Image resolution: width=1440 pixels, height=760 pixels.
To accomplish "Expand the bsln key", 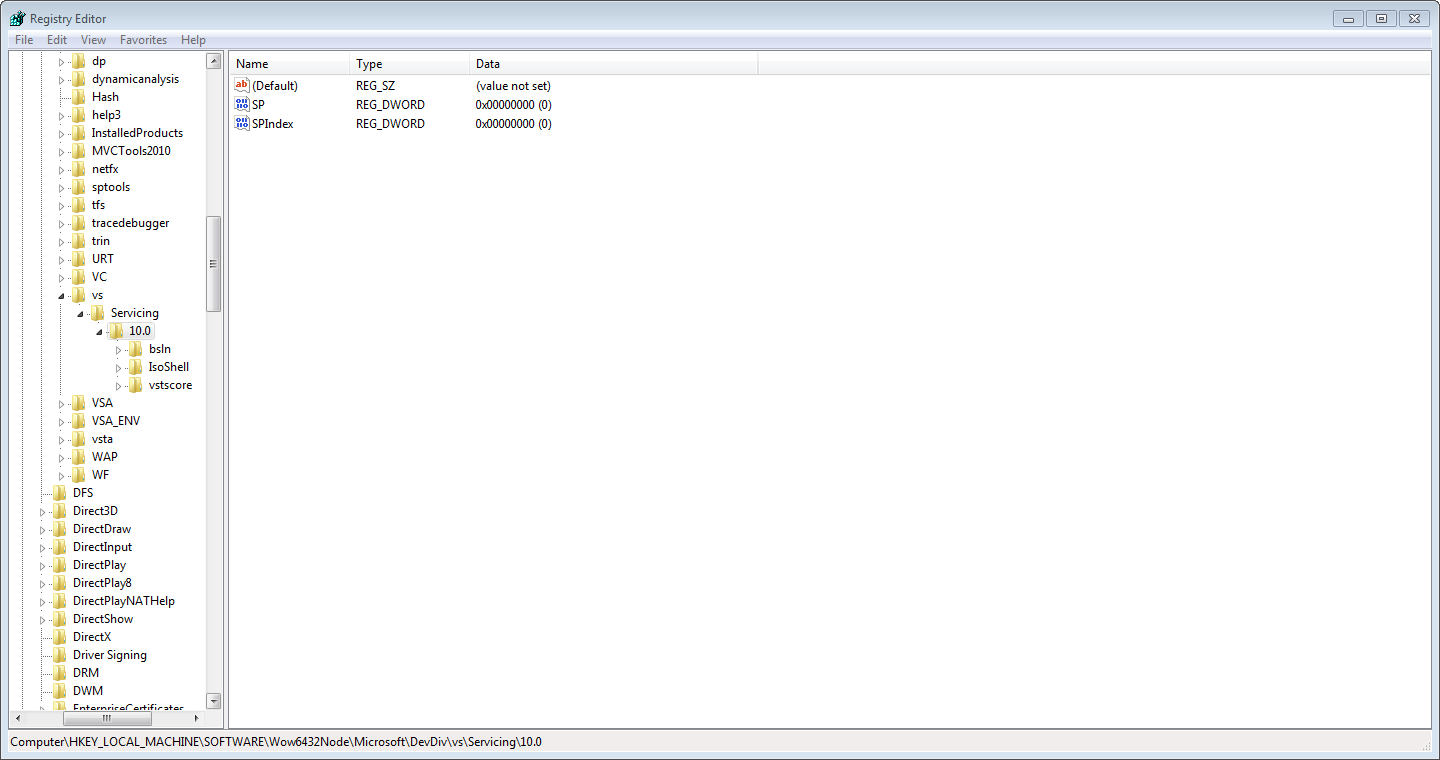I will click(x=118, y=348).
